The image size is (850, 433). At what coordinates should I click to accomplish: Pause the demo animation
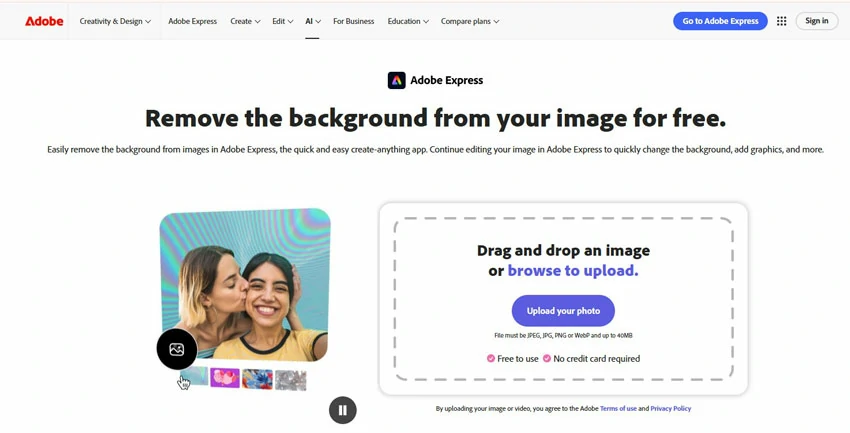tap(343, 410)
